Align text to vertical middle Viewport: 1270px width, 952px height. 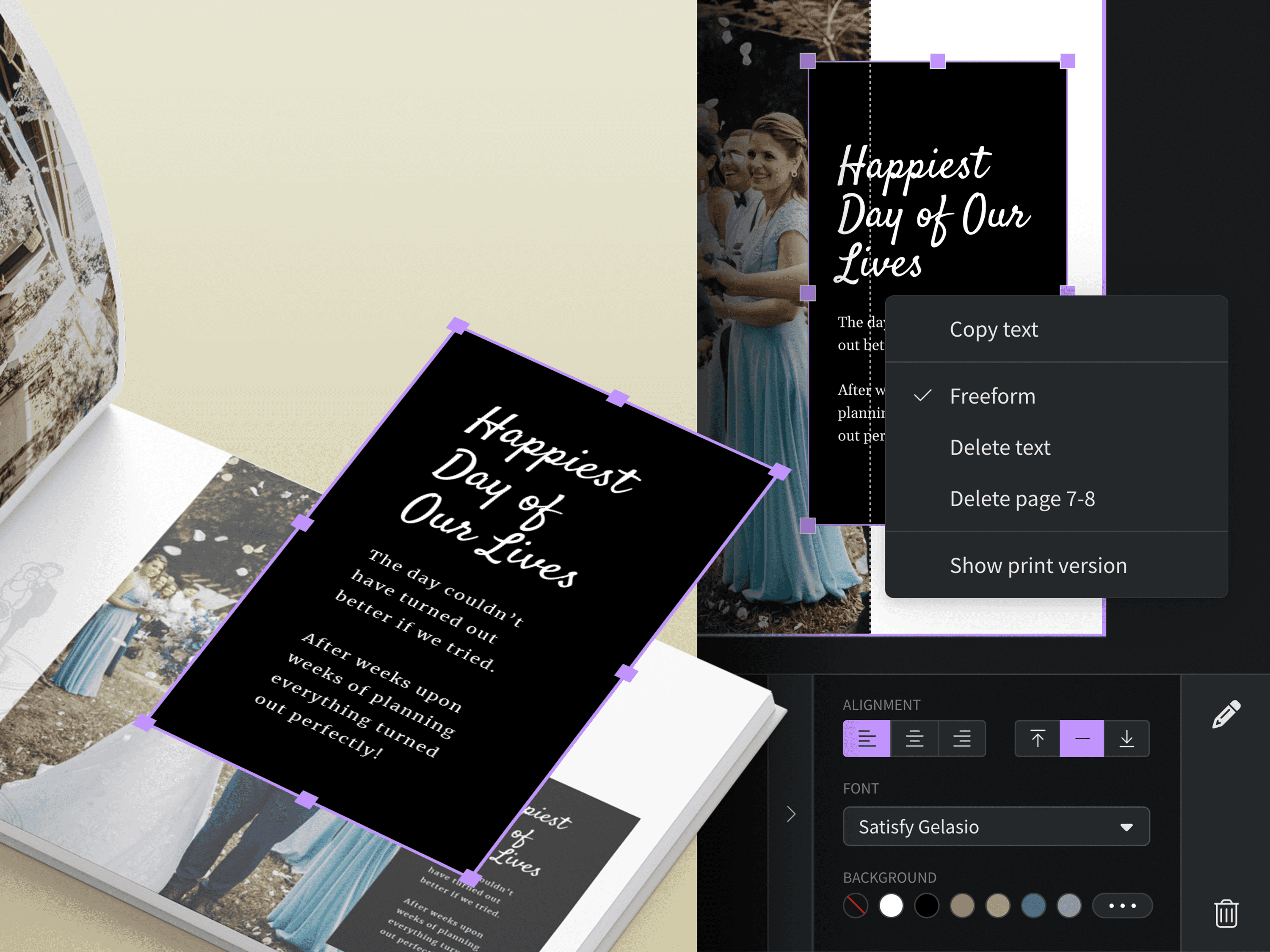pos(1082,738)
